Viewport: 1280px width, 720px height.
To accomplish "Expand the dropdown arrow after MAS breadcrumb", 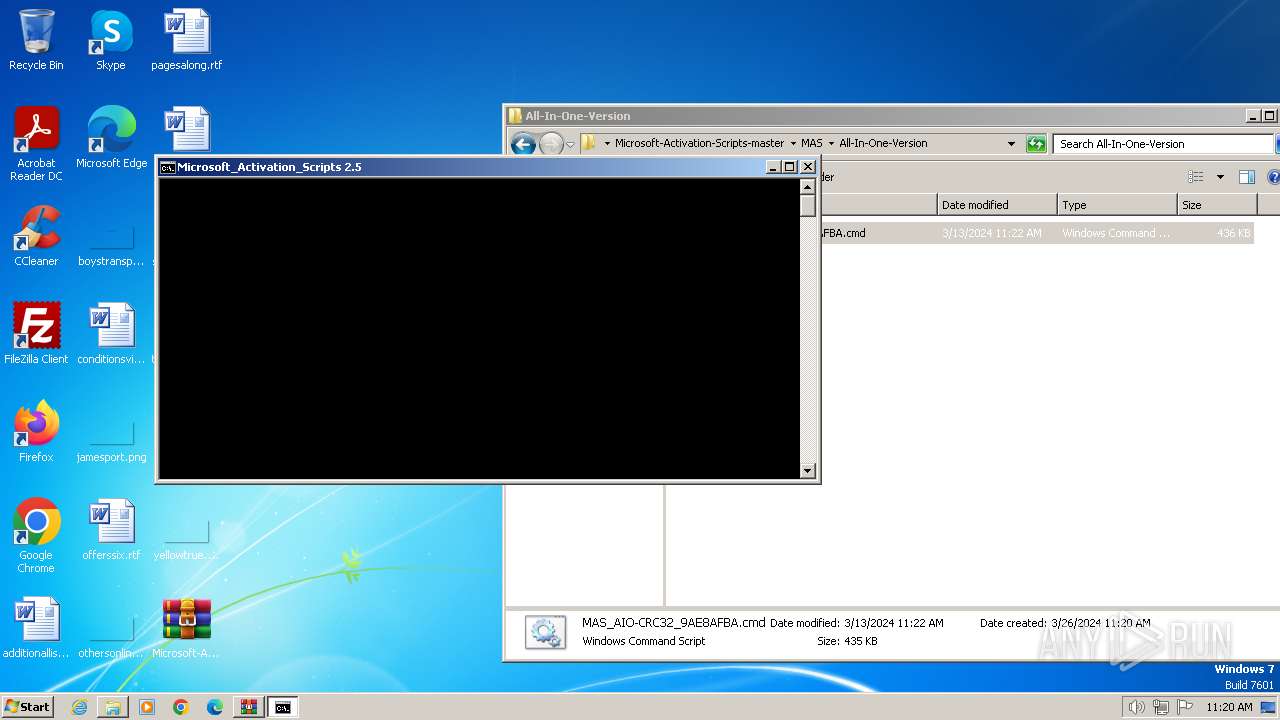I will 831,143.
